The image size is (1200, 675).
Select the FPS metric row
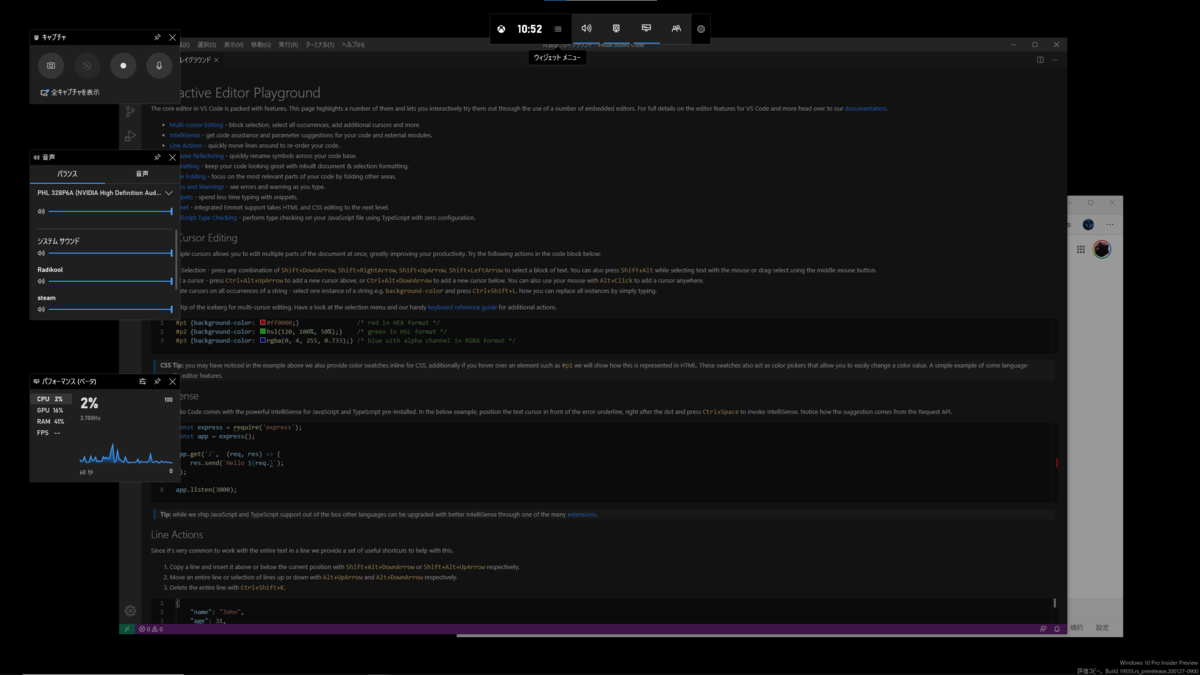pyautogui.click(x=50, y=433)
